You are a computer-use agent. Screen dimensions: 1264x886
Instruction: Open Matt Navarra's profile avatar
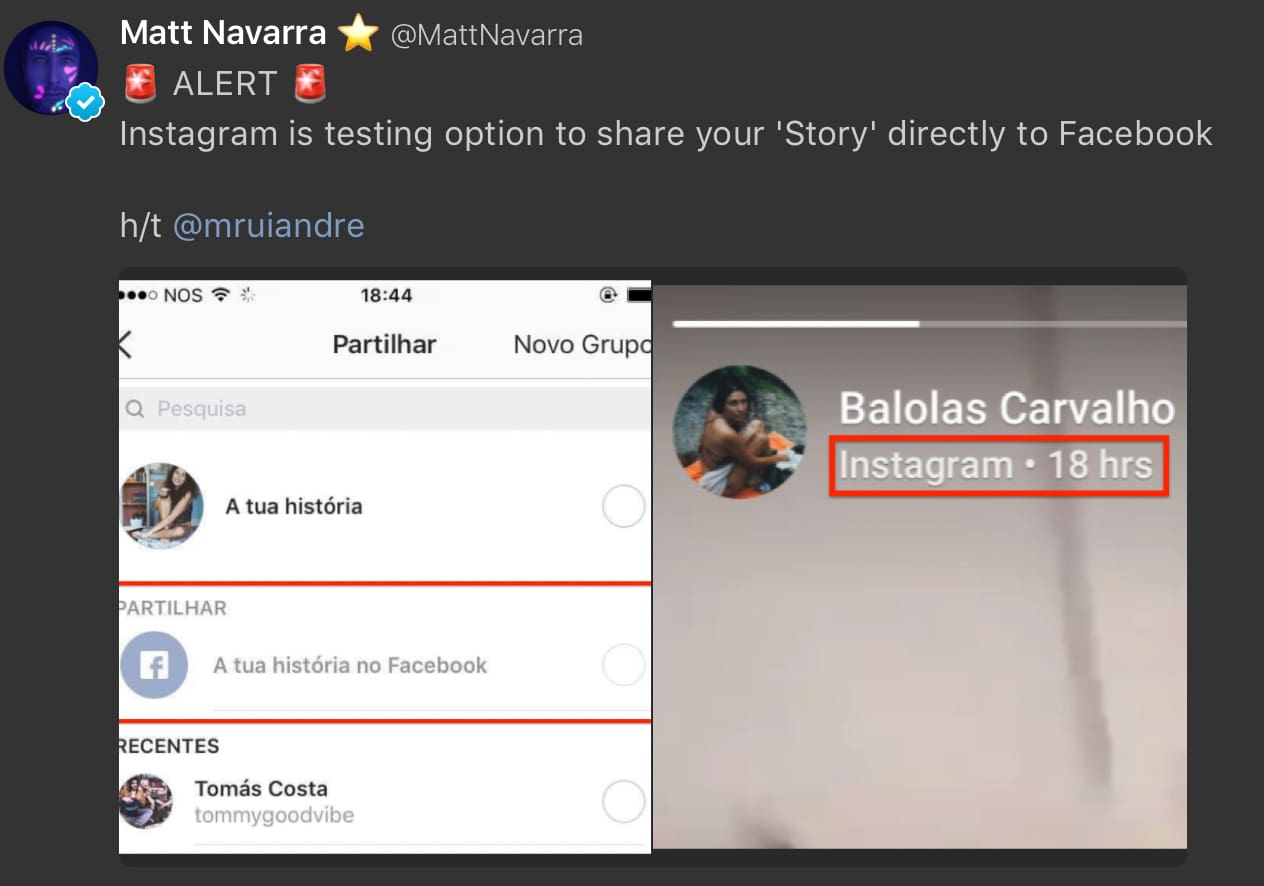[51, 68]
